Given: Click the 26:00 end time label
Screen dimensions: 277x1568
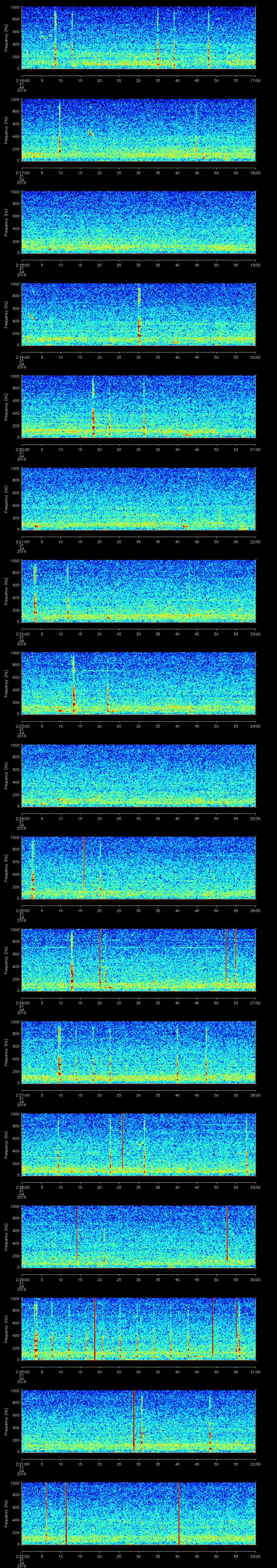Looking at the screenshot, I should 256,910.
